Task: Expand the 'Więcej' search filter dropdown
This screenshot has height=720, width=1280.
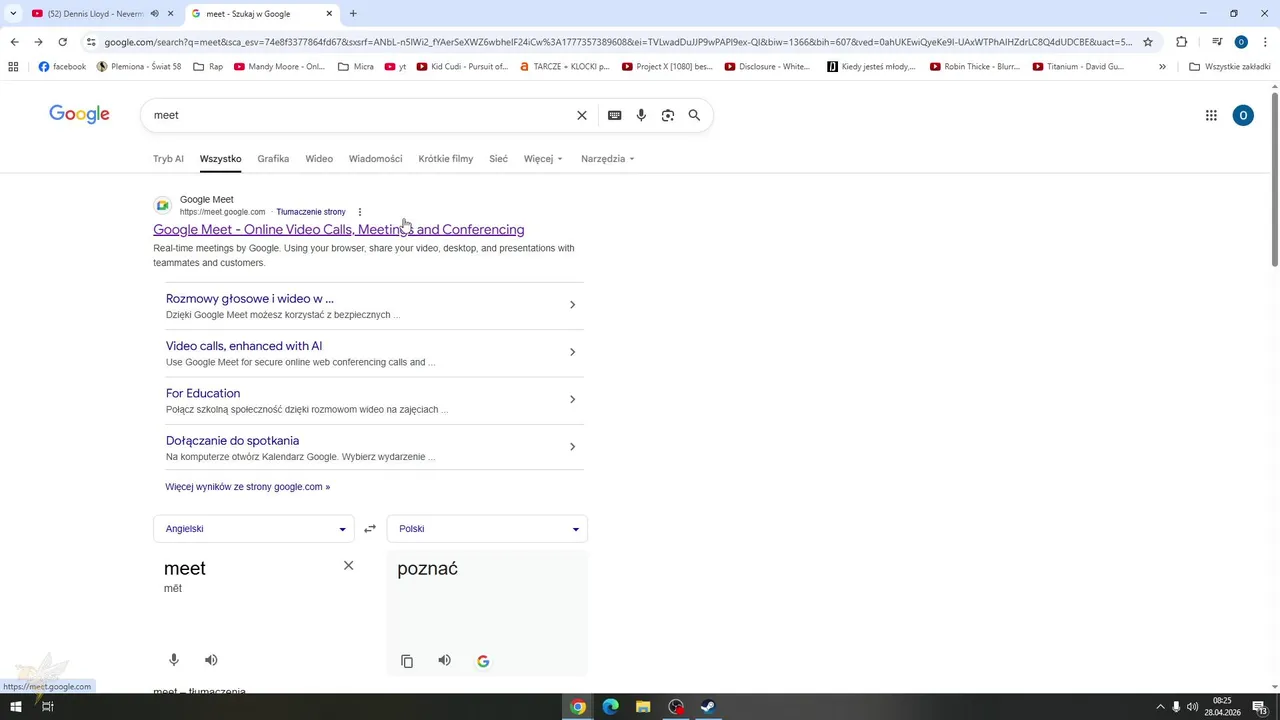Action: point(543,159)
